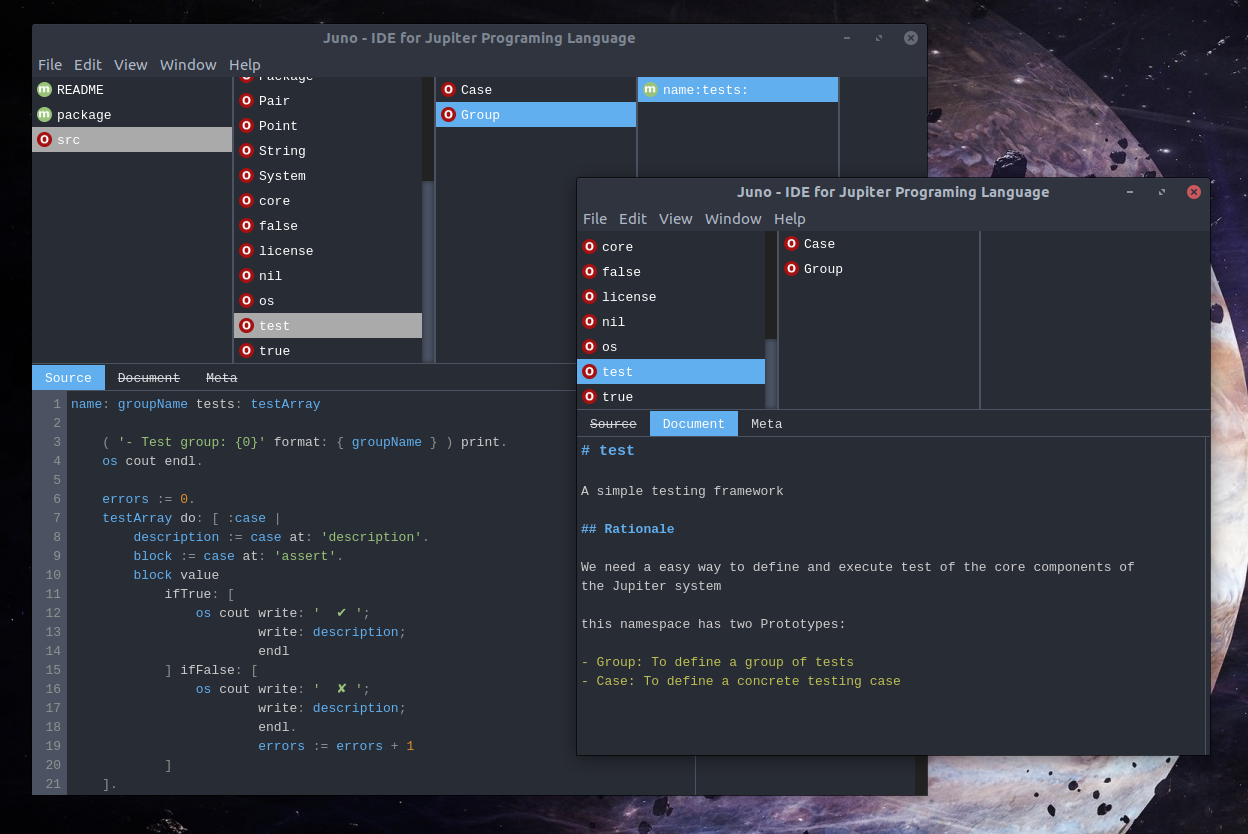
Task: Switch to the Source tab in the back window
Action: 68,378
